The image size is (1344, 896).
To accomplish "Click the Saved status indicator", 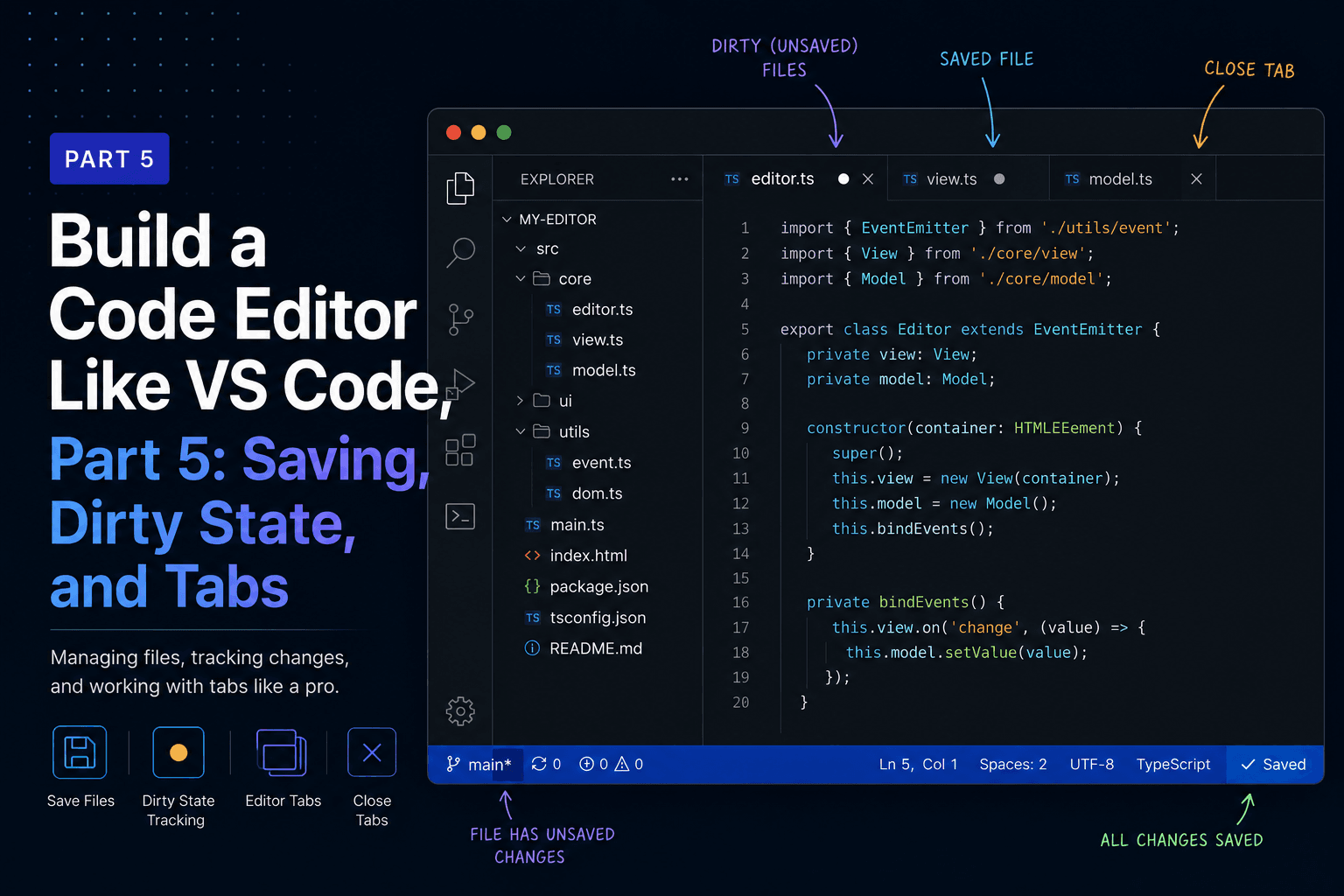I will (x=1274, y=764).
